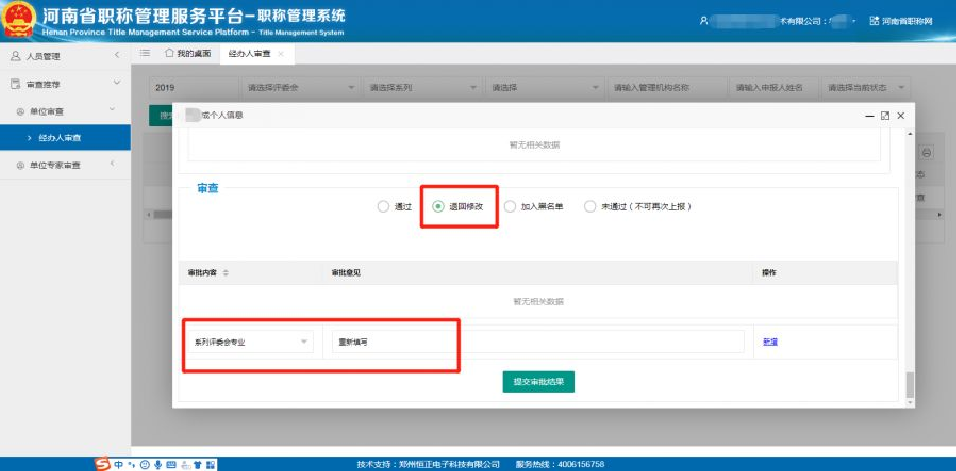Click the 请输入管理机构名称 input
Image resolution: width=956 pixels, height=471 pixels.
point(666,88)
